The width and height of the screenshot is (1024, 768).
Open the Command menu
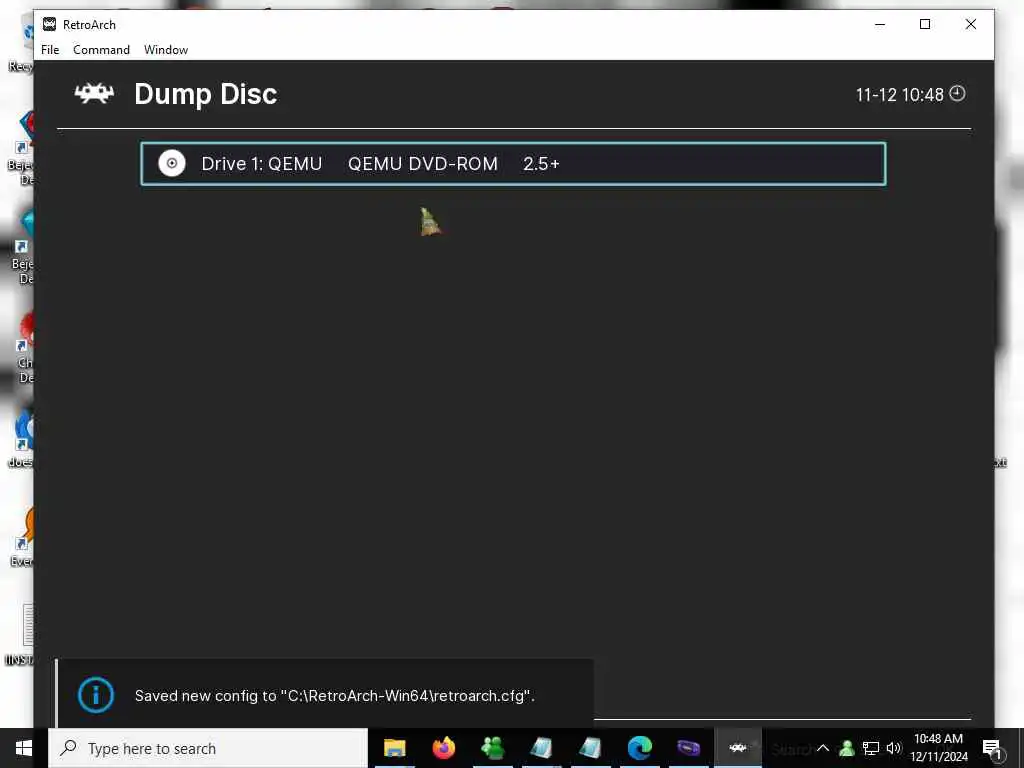click(101, 50)
